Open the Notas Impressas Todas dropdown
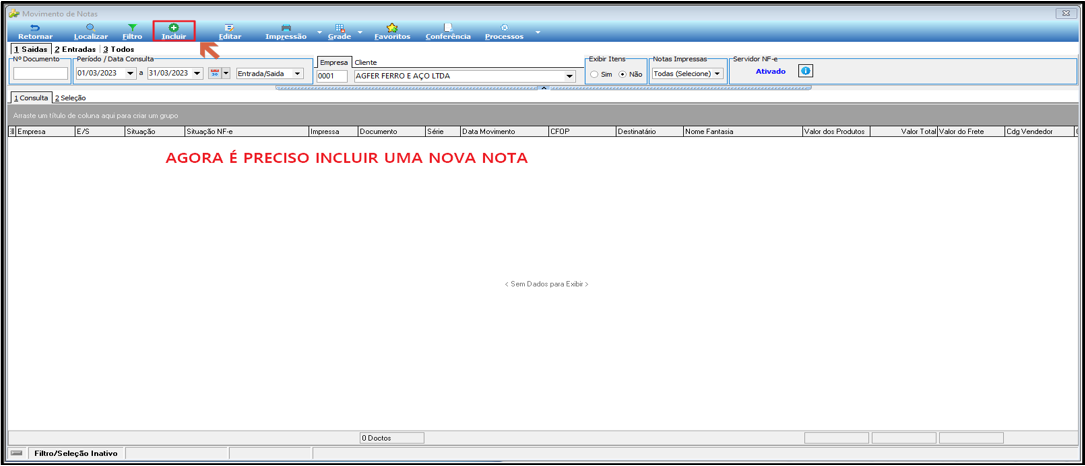 click(x=687, y=73)
